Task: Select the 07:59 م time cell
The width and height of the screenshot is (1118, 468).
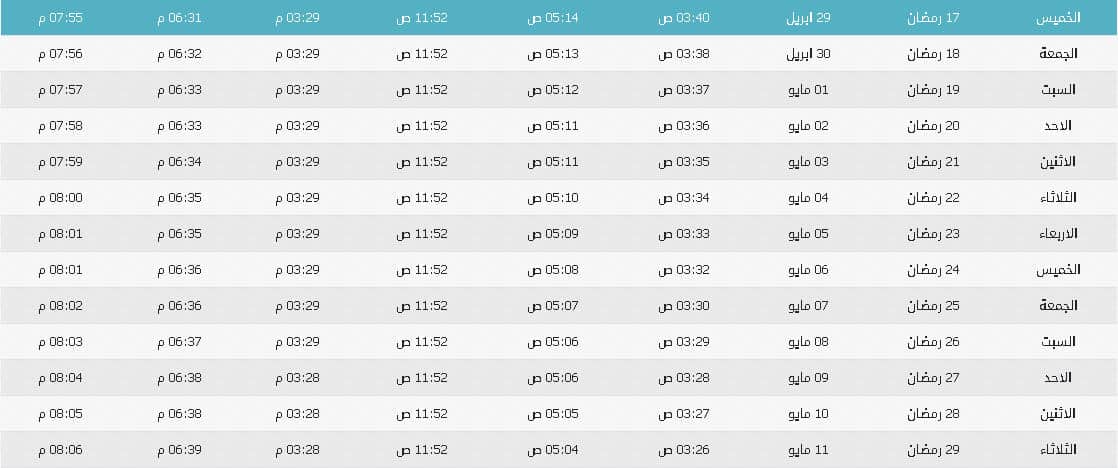Action: click(60, 162)
